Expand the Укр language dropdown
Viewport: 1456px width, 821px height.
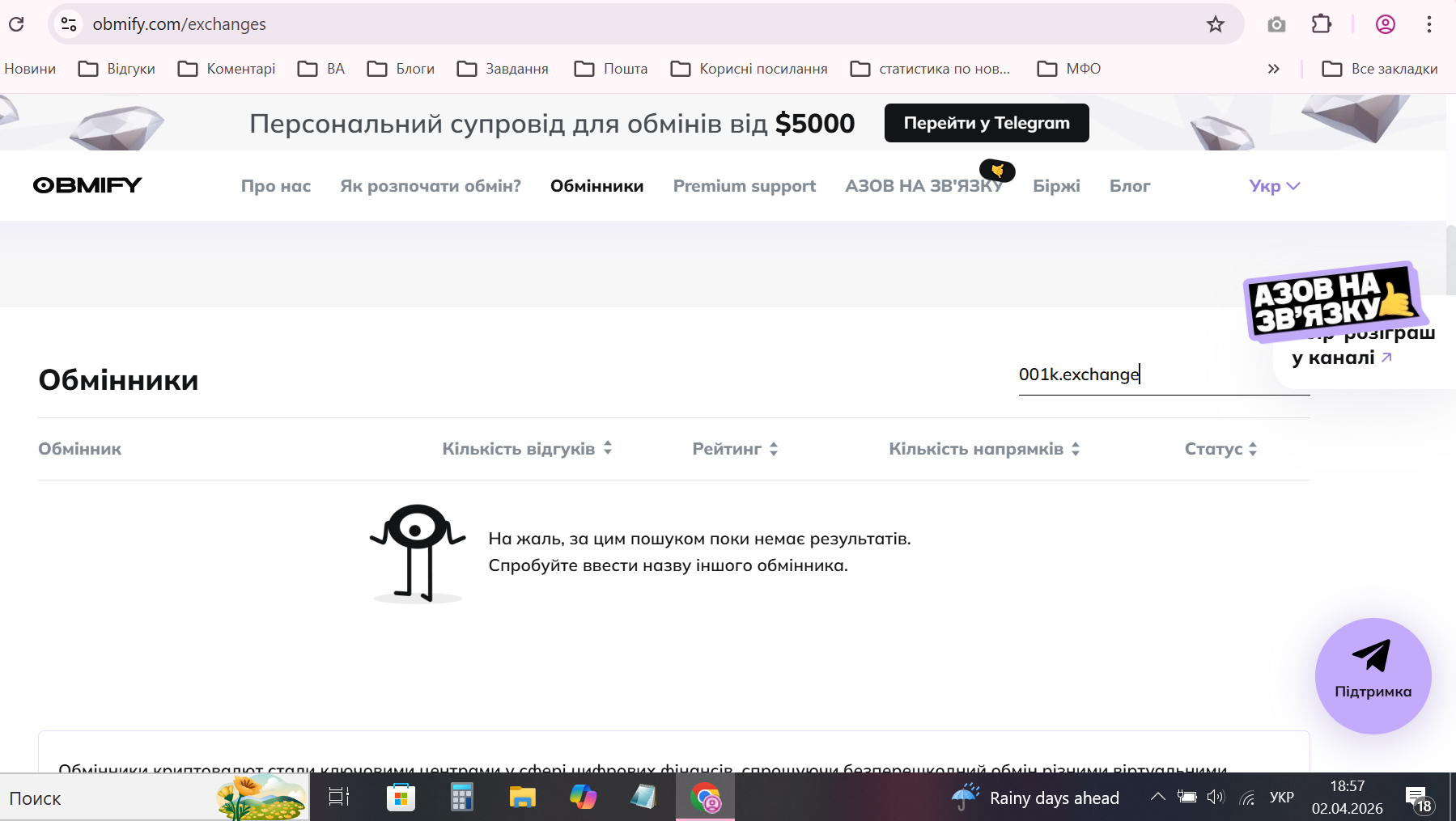point(1275,186)
